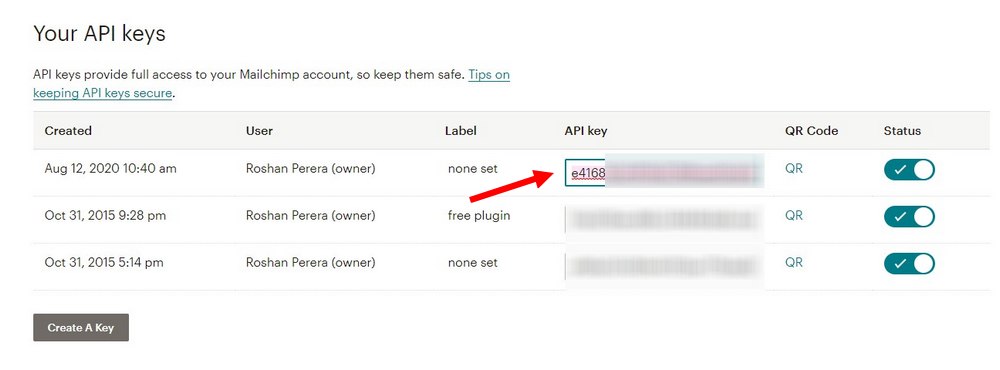1000x370 pixels.
Task: Click the Status column header
Action: (x=902, y=131)
